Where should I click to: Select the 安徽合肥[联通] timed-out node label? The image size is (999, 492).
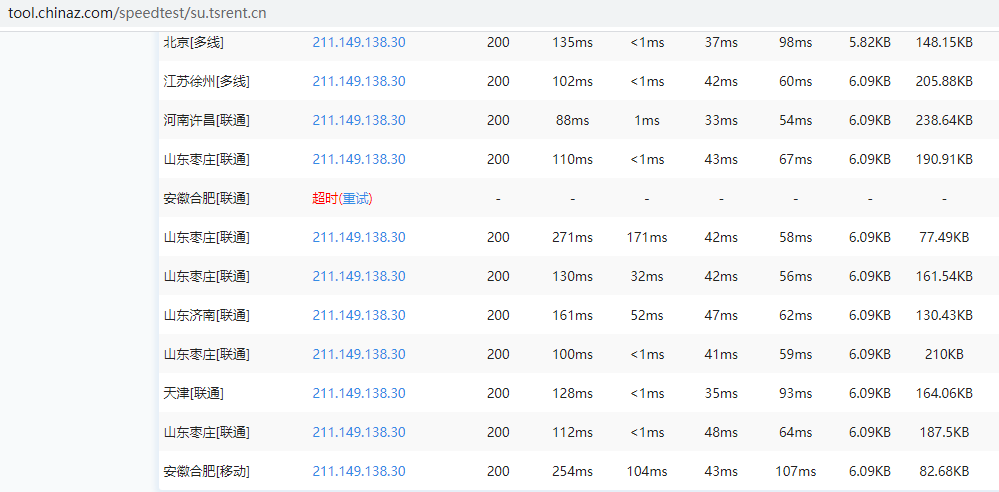coord(207,198)
